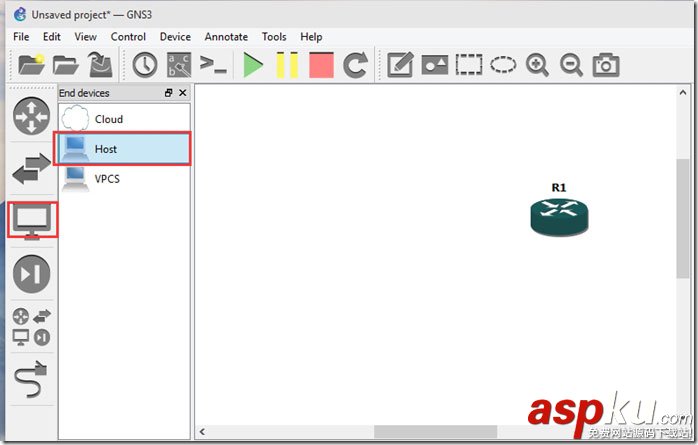Click the R1 label text

pyautogui.click(x=559, y=187)
